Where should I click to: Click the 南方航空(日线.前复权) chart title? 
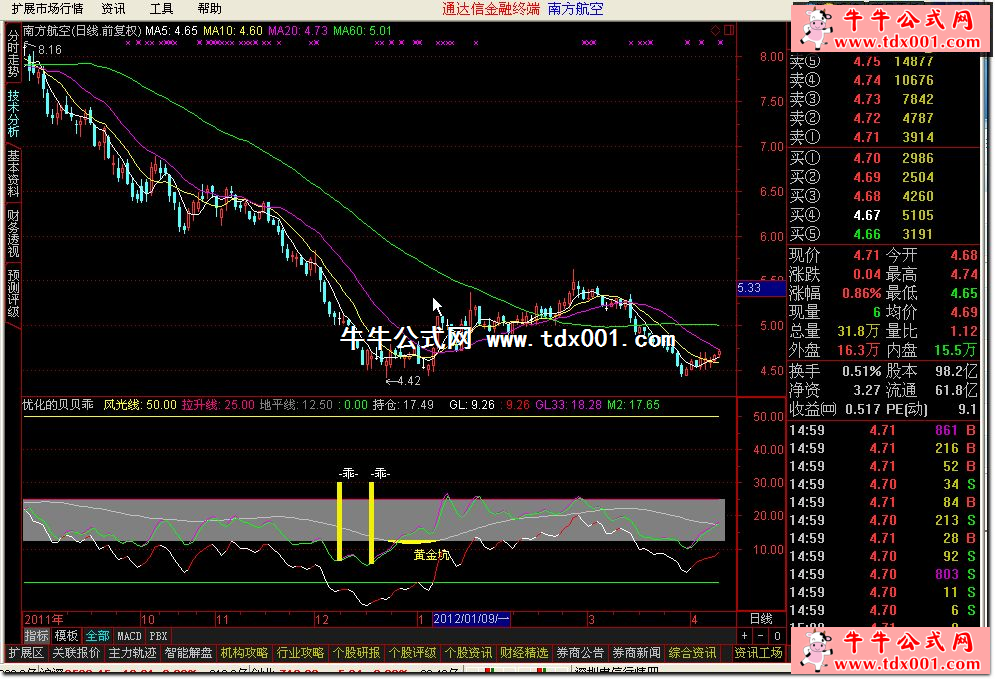click(82, 30)
